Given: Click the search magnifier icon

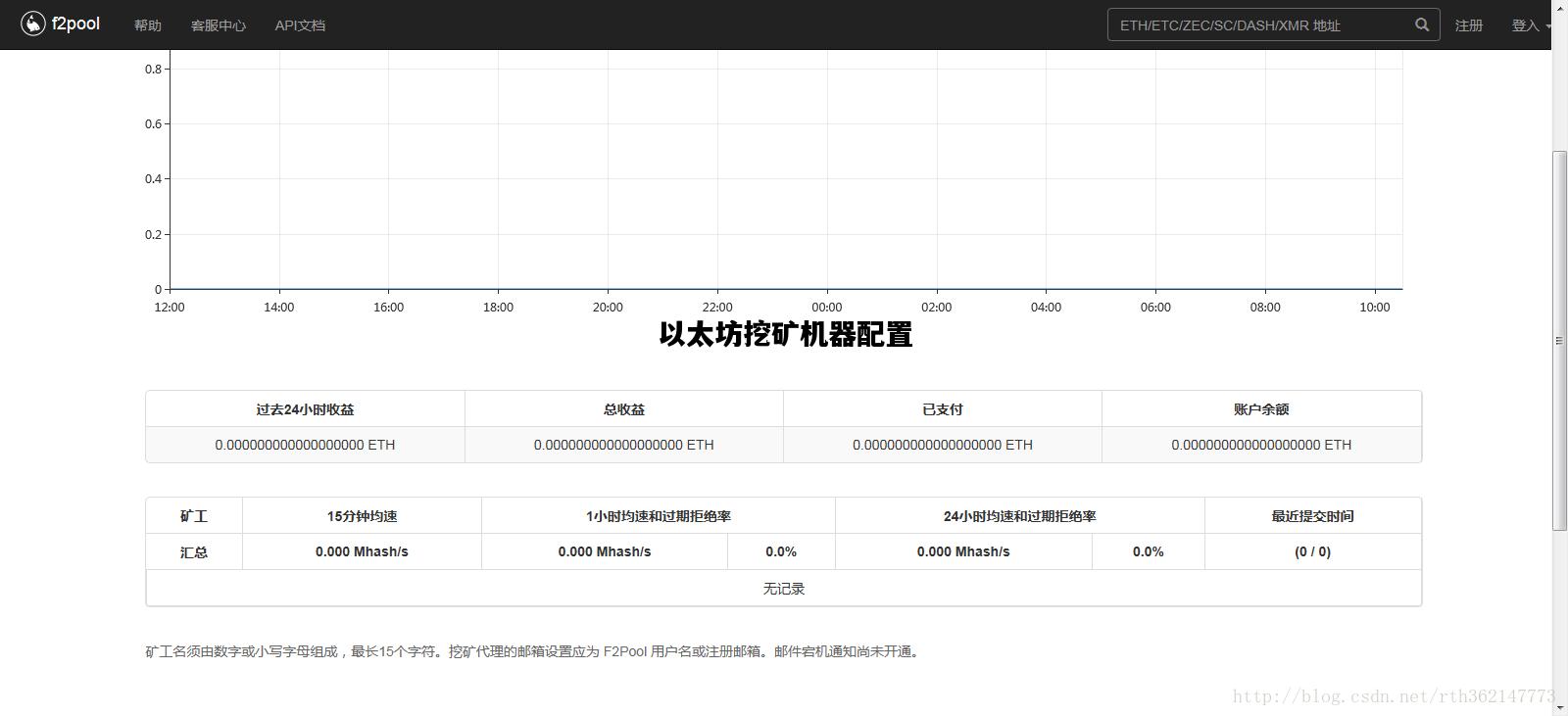Looking at the screenshot, I should click(x=1422, y=24).
